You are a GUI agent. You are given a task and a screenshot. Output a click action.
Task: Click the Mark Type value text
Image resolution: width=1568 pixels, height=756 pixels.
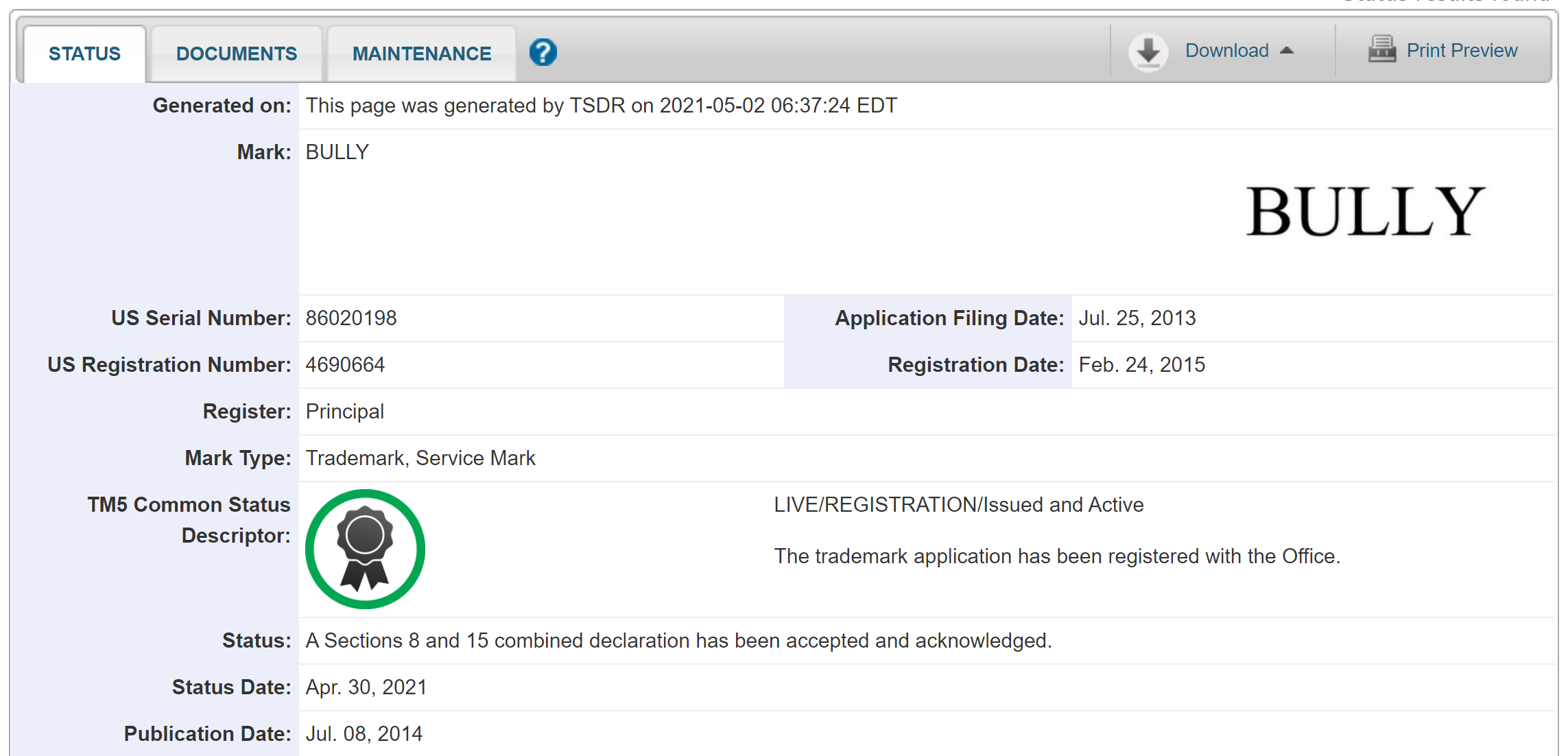pos(420,458)
